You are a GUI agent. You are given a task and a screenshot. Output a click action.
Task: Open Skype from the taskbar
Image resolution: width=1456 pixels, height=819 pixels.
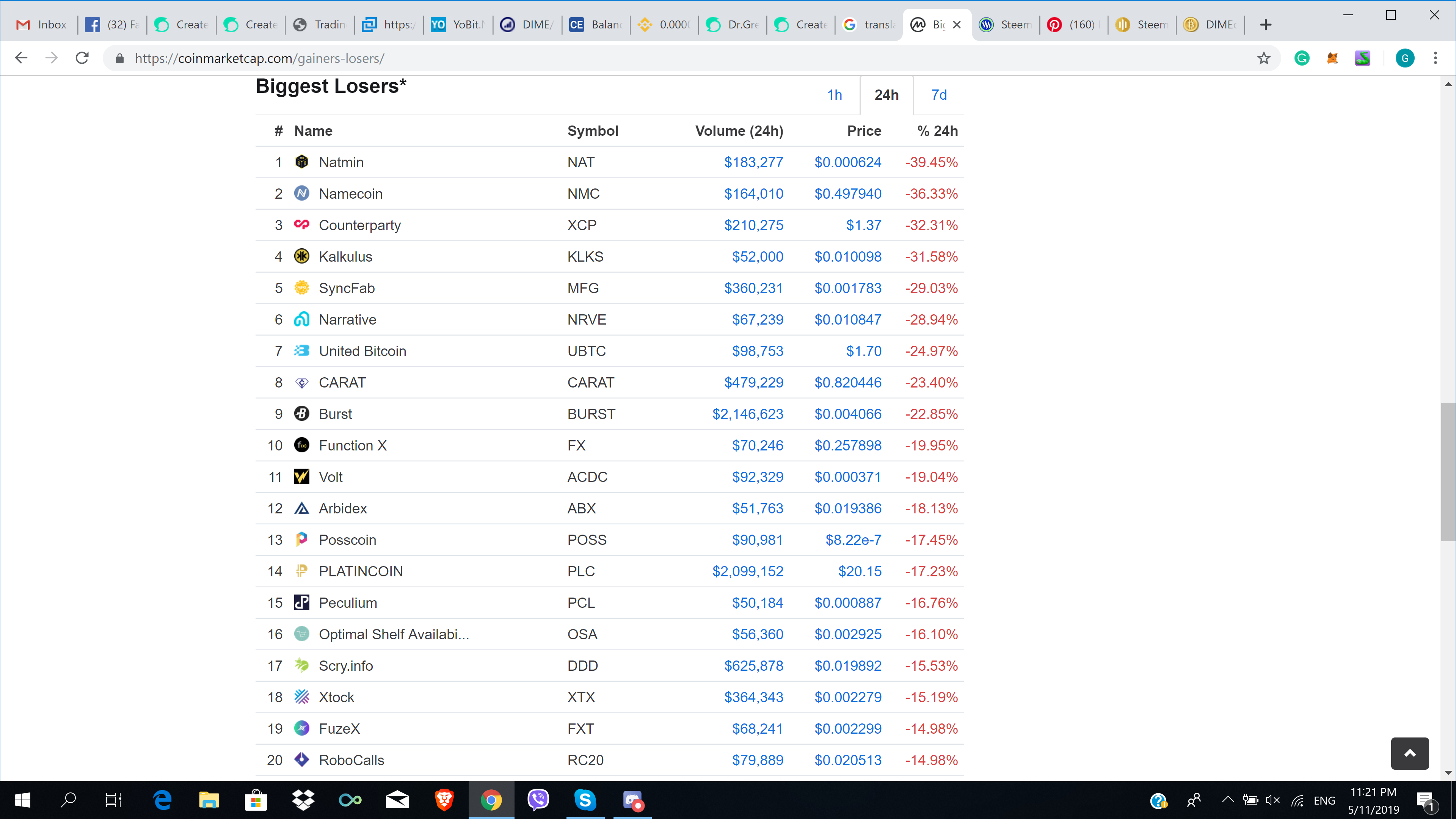[x=585, y=800]
